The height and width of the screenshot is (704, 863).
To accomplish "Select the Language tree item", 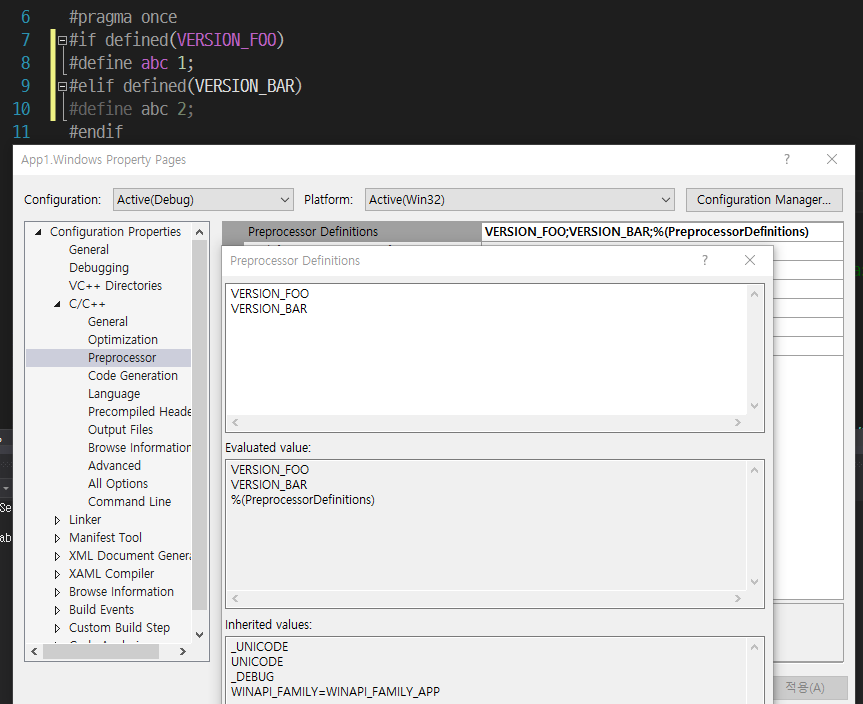I will coord(114,394).
